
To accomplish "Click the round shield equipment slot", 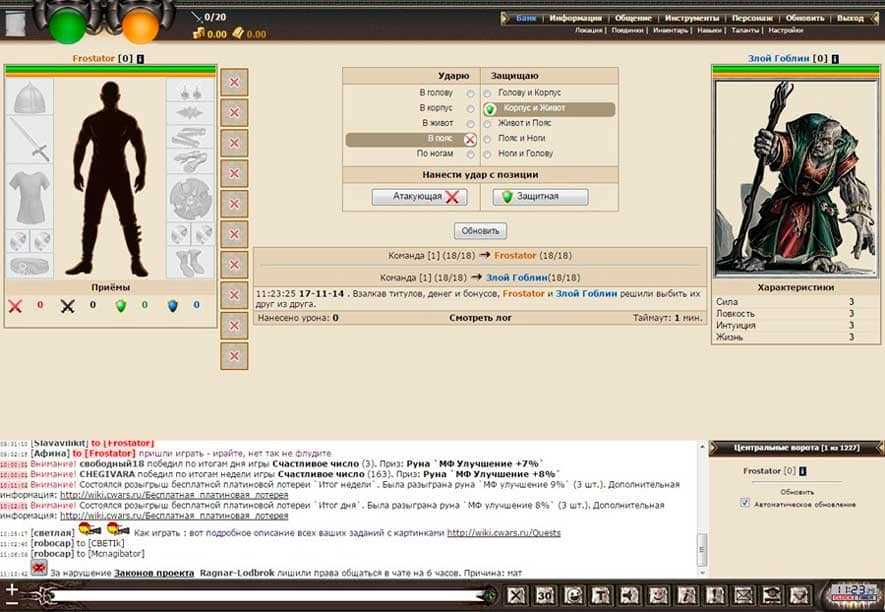I will coord(191,197).
